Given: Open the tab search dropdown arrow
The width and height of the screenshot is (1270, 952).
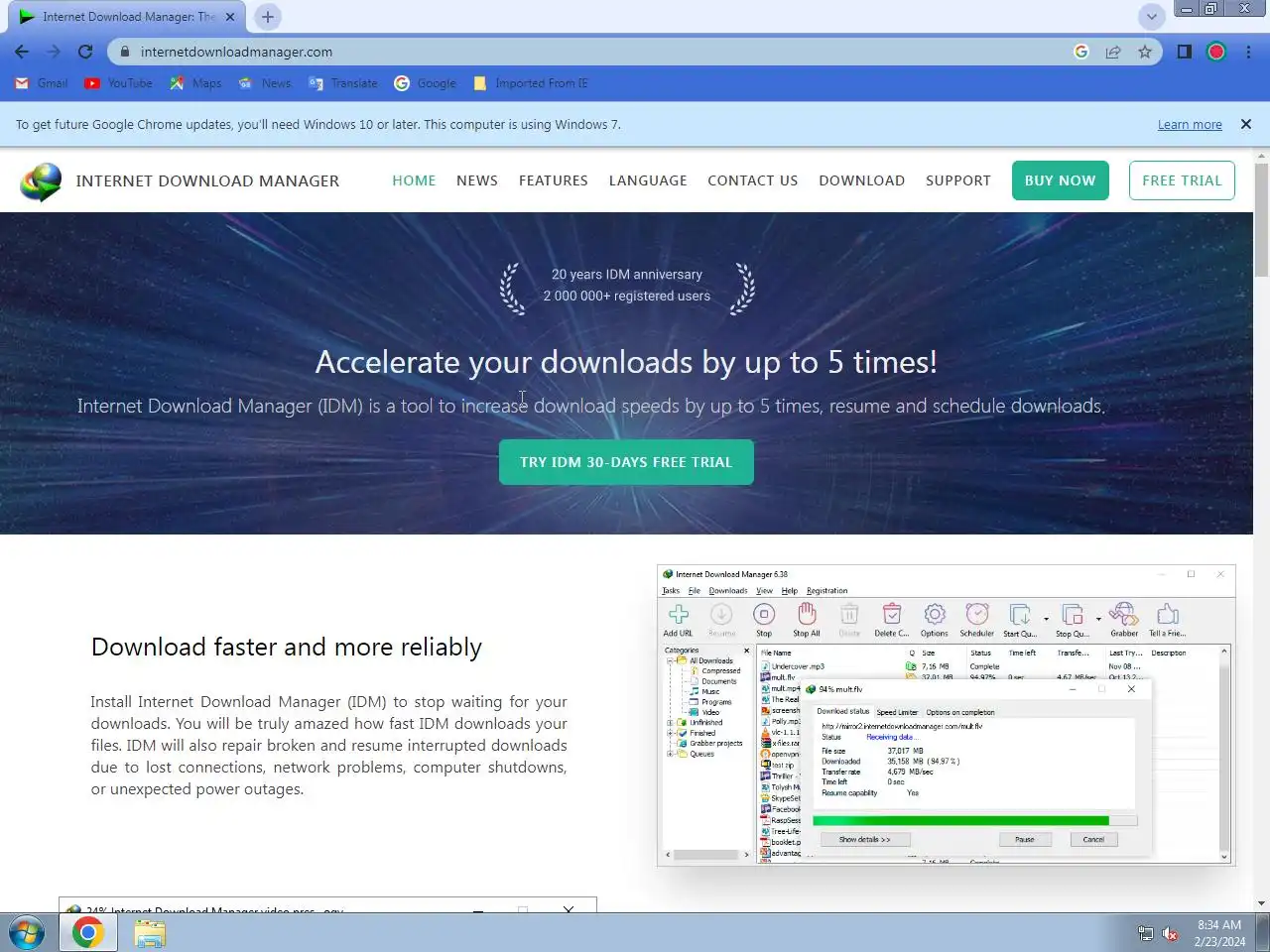Looking at the screenshot, I should pyautogui.click(x=1151, y=17).
